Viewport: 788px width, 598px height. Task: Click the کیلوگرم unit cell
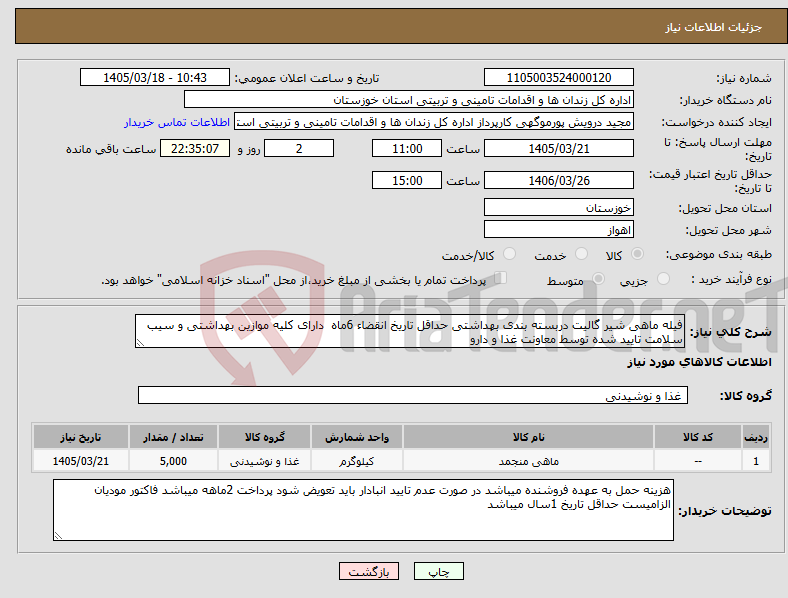[357, 461]
